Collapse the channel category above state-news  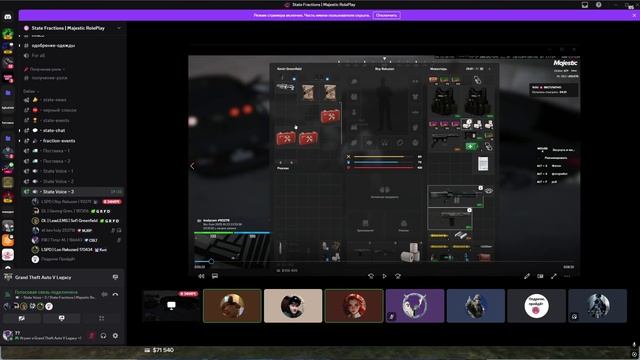[31, 91]
